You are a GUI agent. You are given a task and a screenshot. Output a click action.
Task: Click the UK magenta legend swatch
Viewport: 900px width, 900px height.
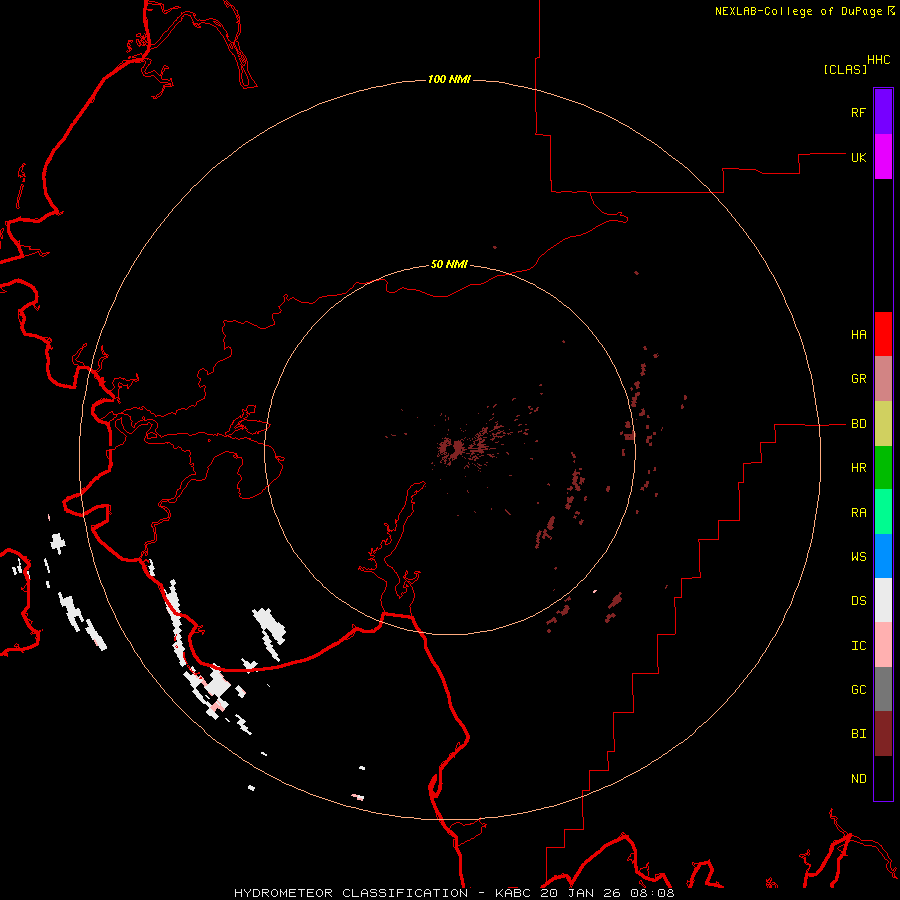(x=883, y=157)
